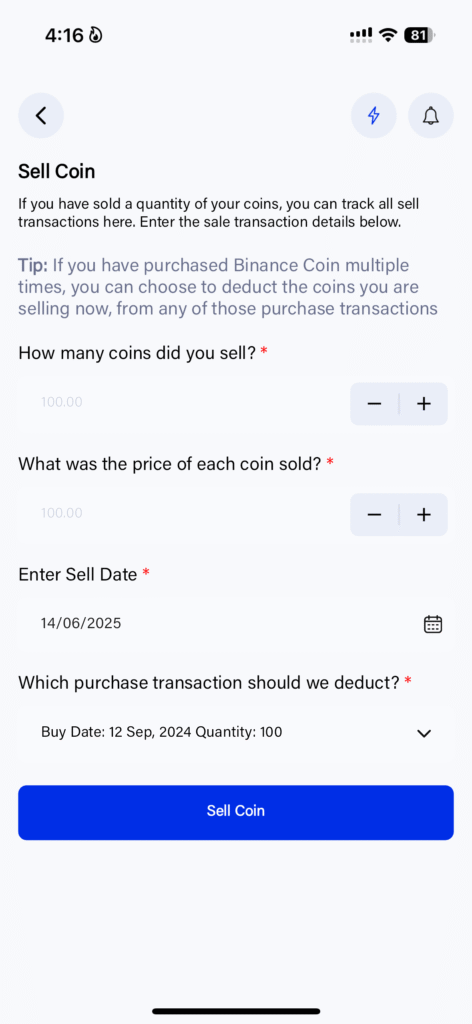The image size is (472, 1024).
Task: Expand purchase transaction dropdown chevron
Action: [x=424, y=733]
